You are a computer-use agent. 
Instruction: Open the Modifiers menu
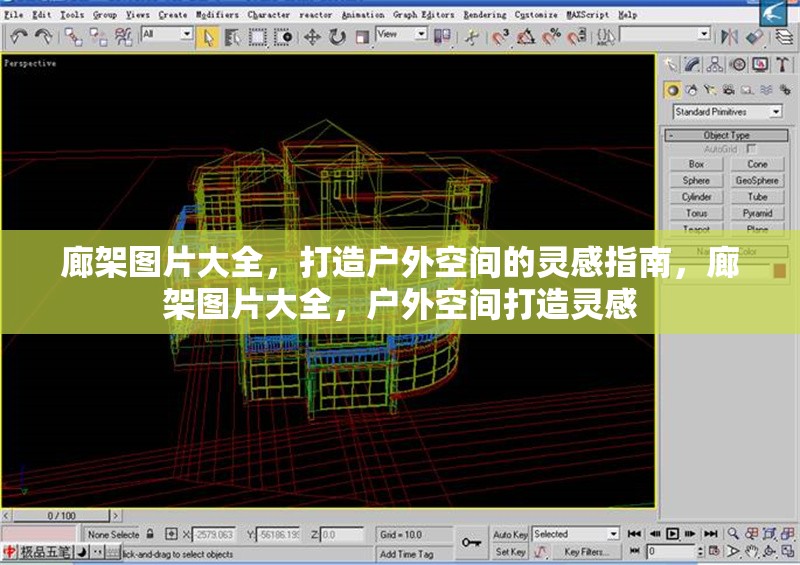(x=216, y=15)
